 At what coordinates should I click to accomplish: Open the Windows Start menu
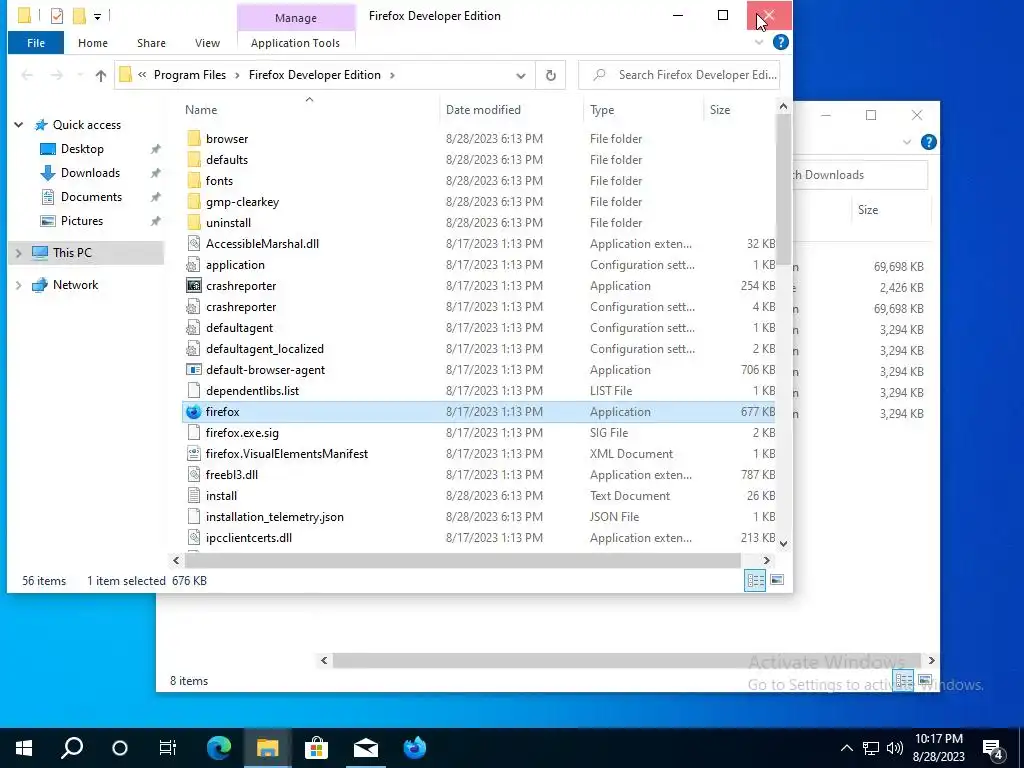(x=24, y=748)
